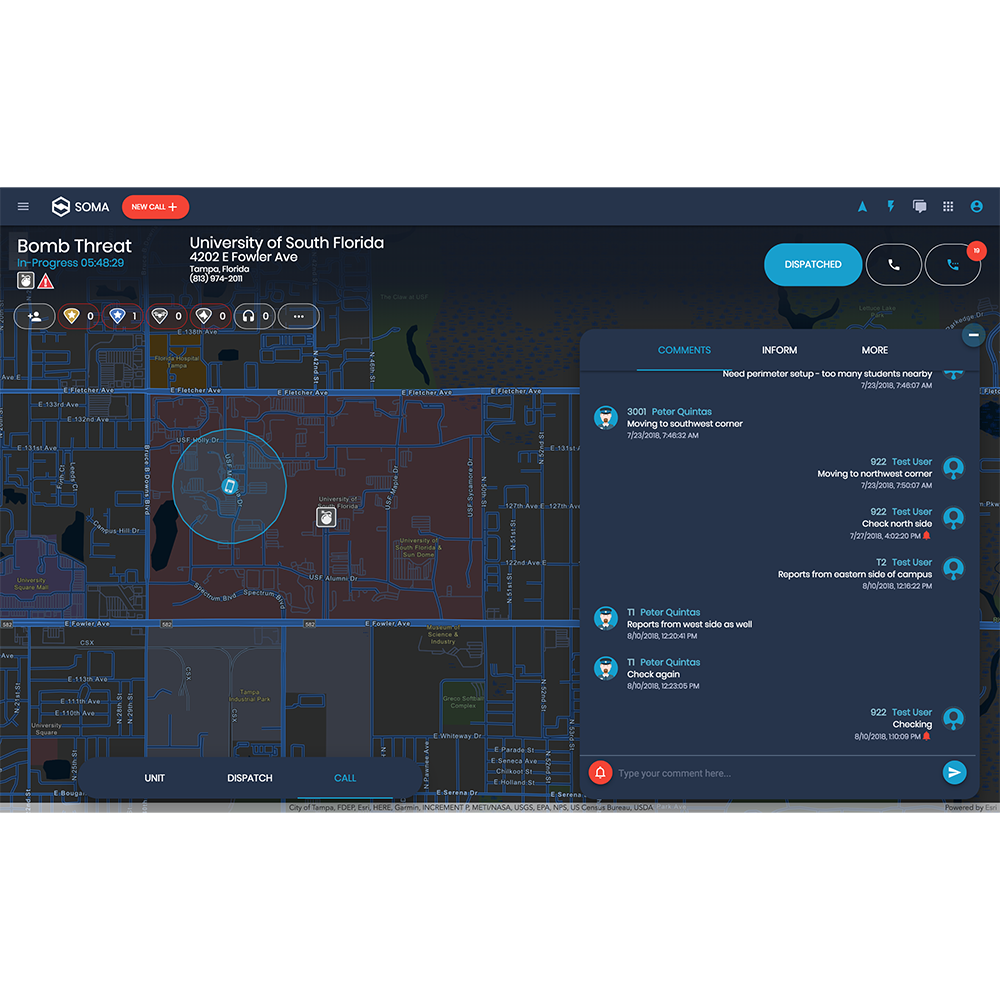Click the 'Need perimeter setup' comment text
Image resolution: width=1000 pixels, height=1000 pixels.
(x=827, y=374)
